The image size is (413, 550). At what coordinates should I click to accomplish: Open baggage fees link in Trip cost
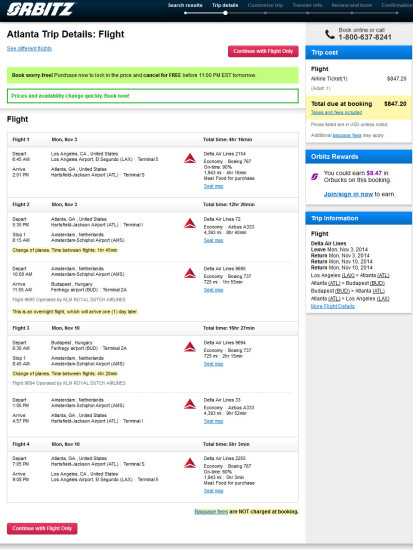coord(347,135)
